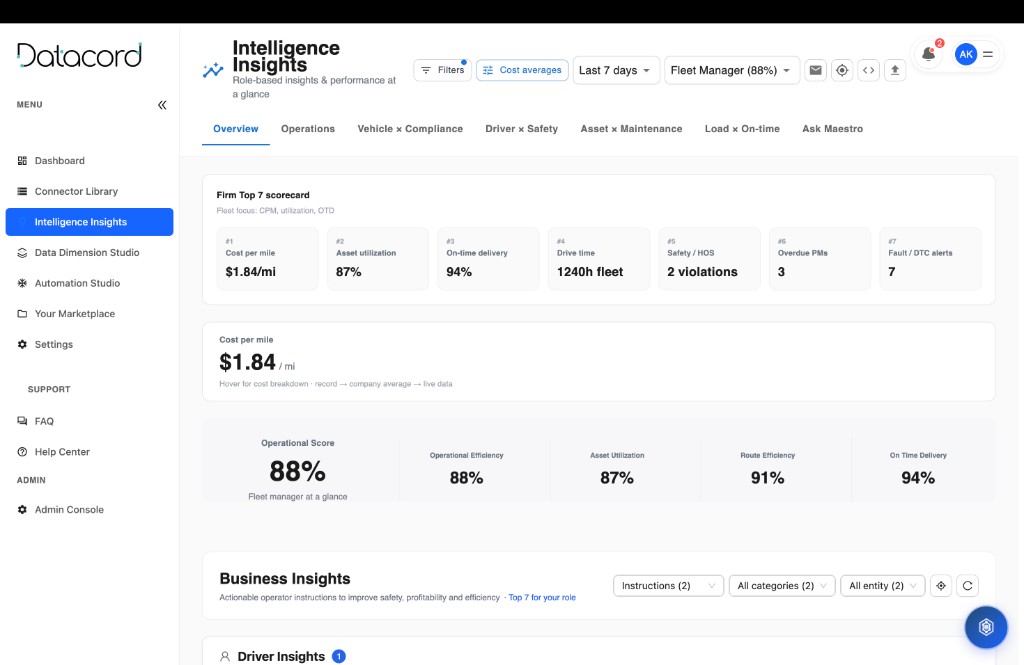1024x665 pixels.
Task: Click the FAQ chat icon
Action: tap(22, 421)
